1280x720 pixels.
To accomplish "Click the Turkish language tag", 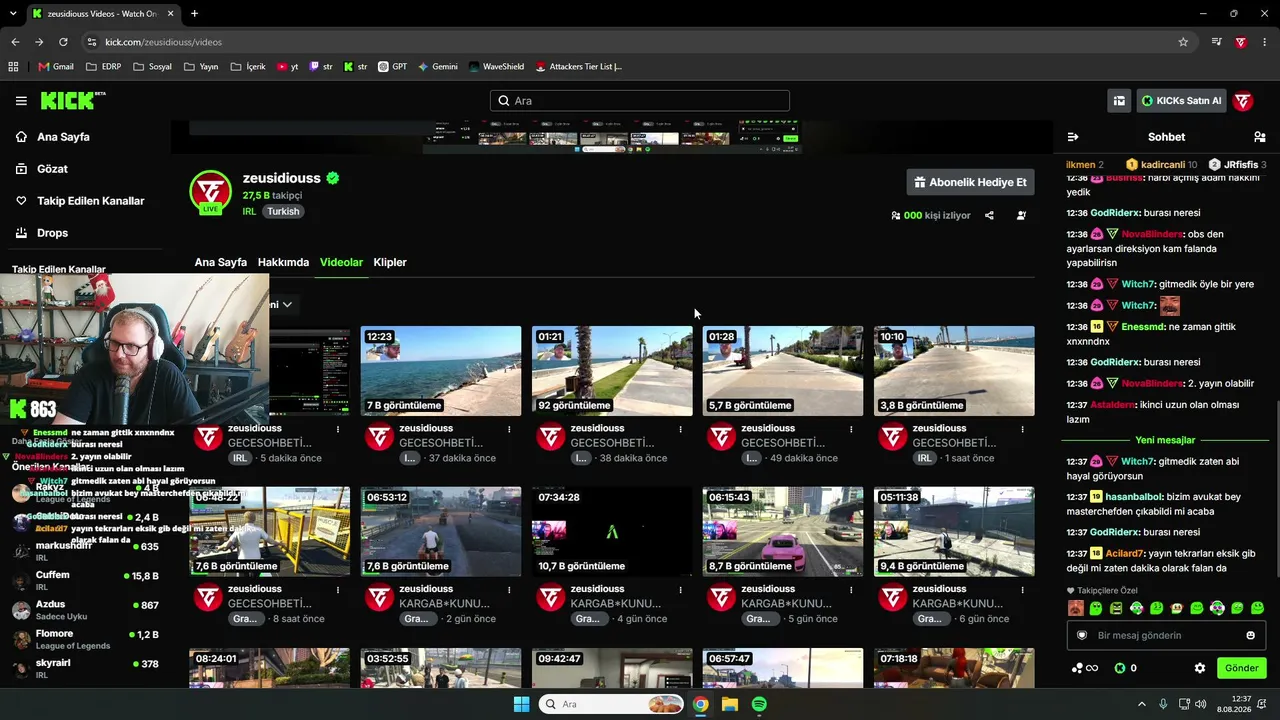I will point(283,211).
